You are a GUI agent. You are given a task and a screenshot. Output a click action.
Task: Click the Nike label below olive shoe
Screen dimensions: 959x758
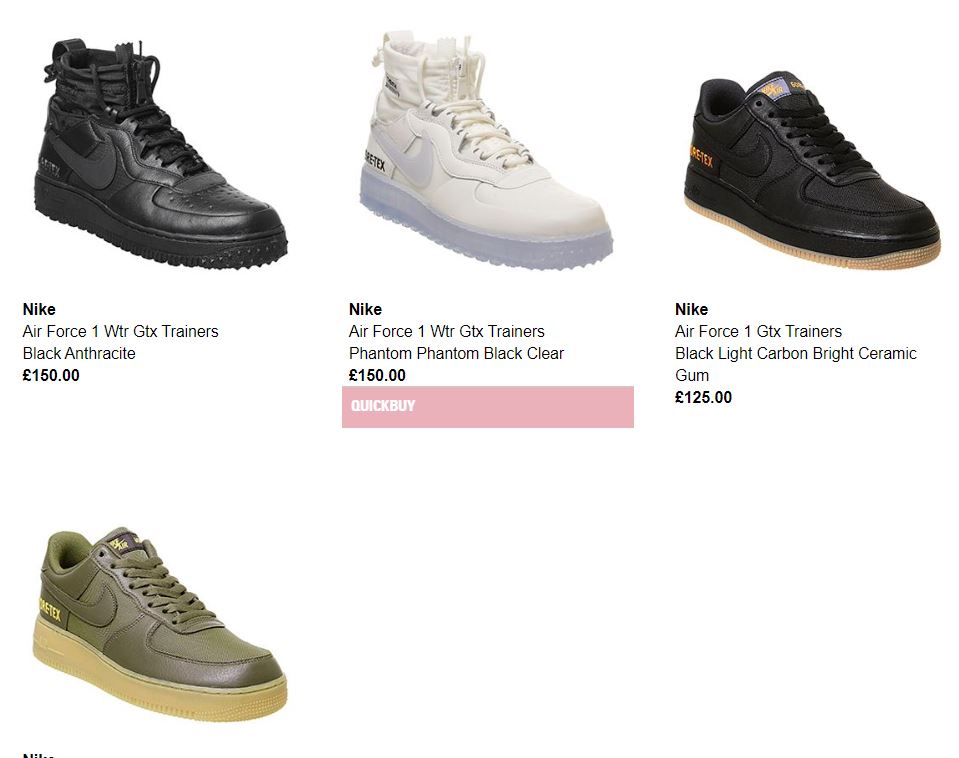click(39, 755)
